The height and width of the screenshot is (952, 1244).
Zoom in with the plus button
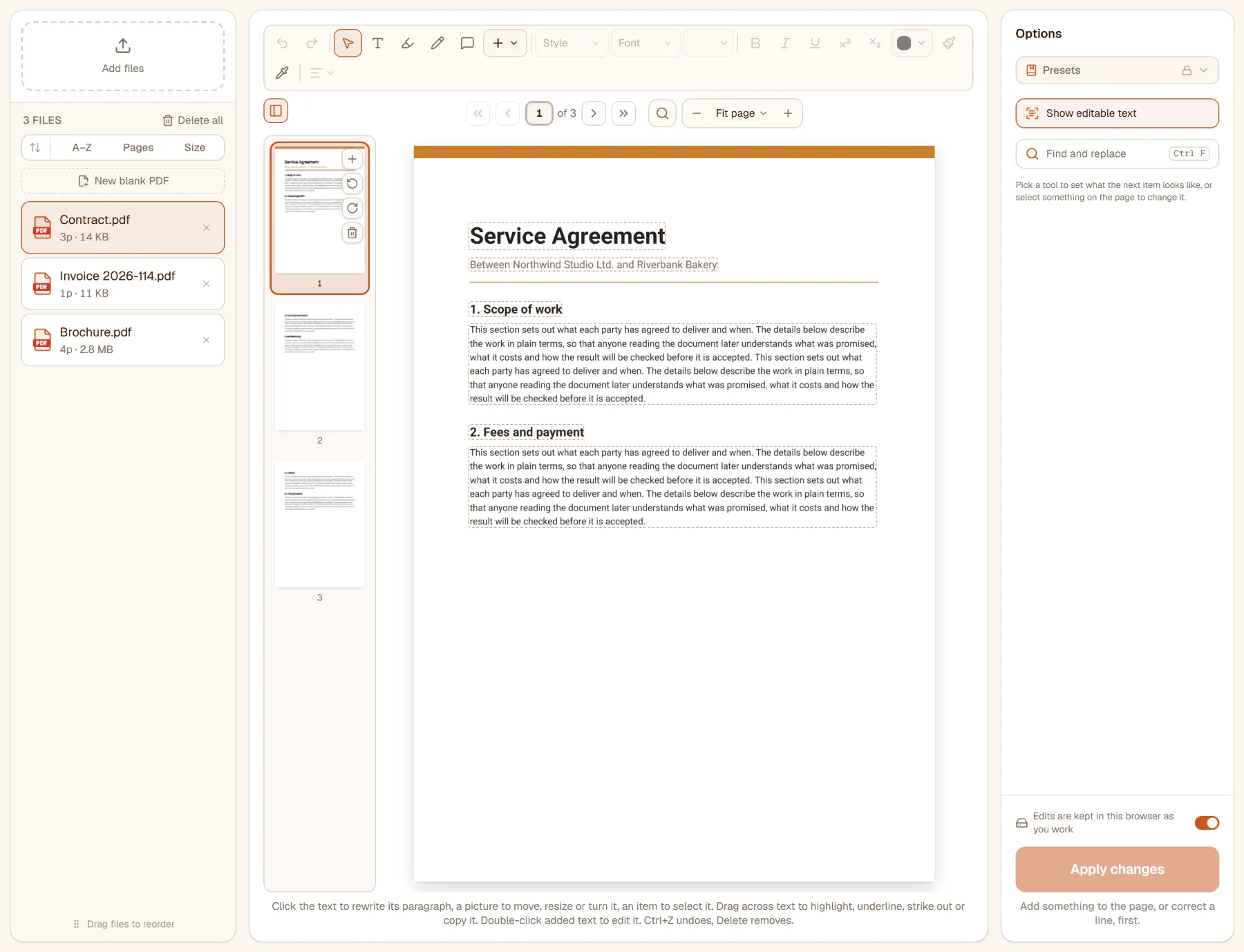788,113
